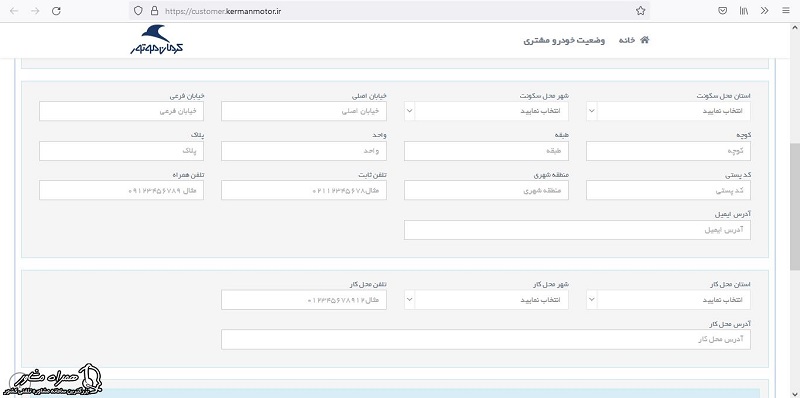Focus the تلفن ثابت input field
The height and width of the screenshot is (398, 800).
click(304, 190)
